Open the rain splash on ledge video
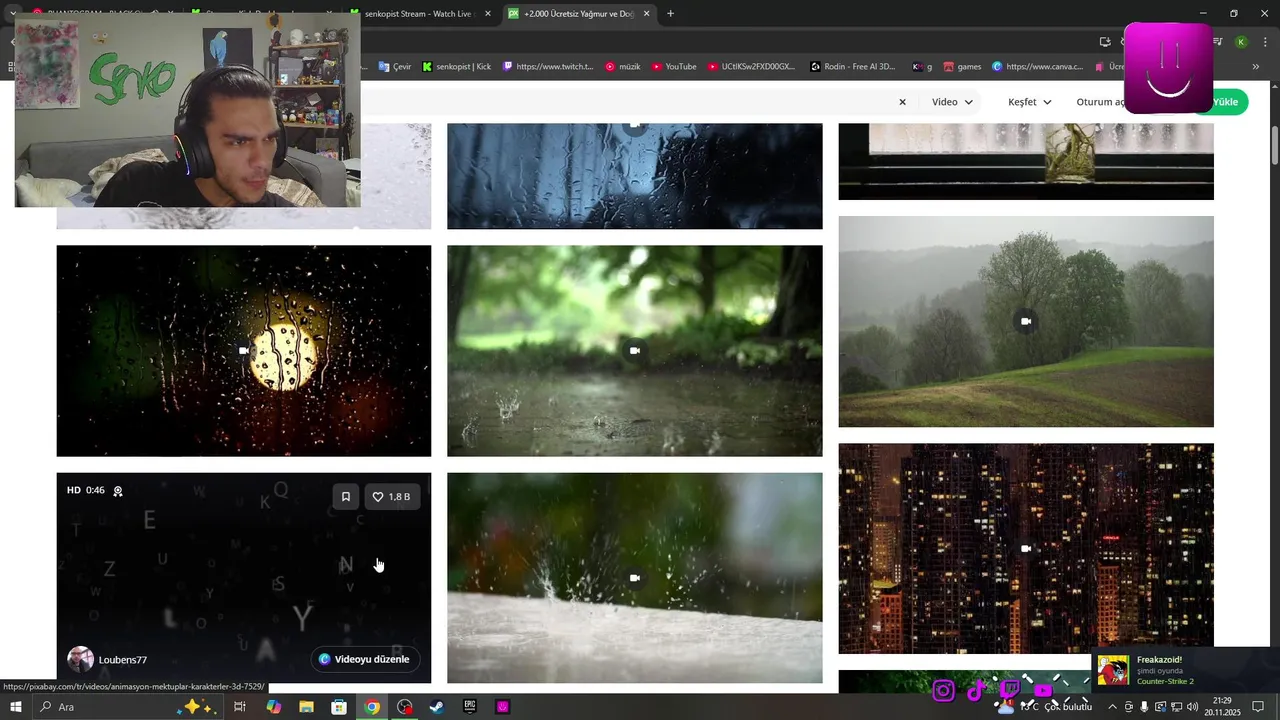1280x720 pixels. (x=635, y=578)
